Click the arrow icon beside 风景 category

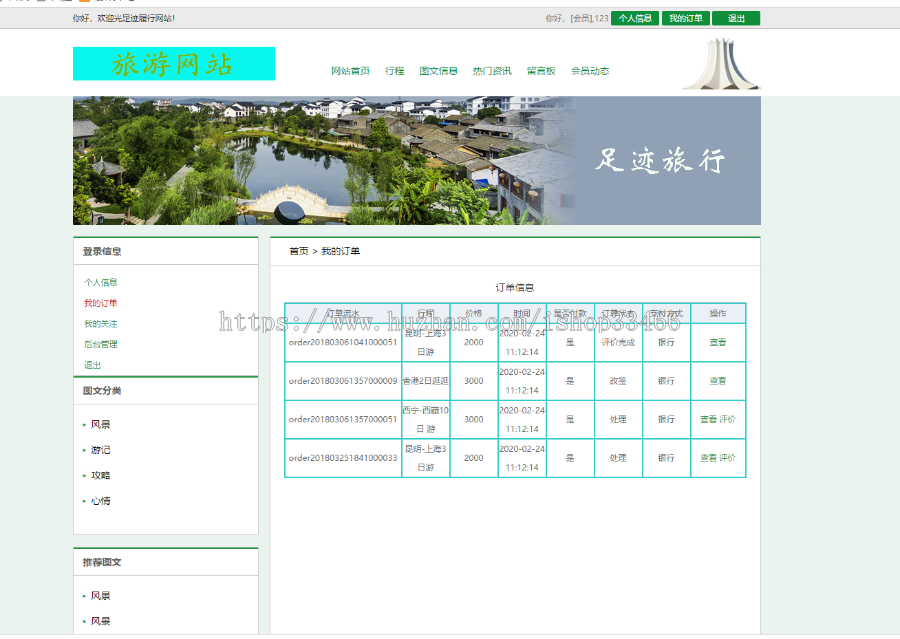[x=84, y=424]
